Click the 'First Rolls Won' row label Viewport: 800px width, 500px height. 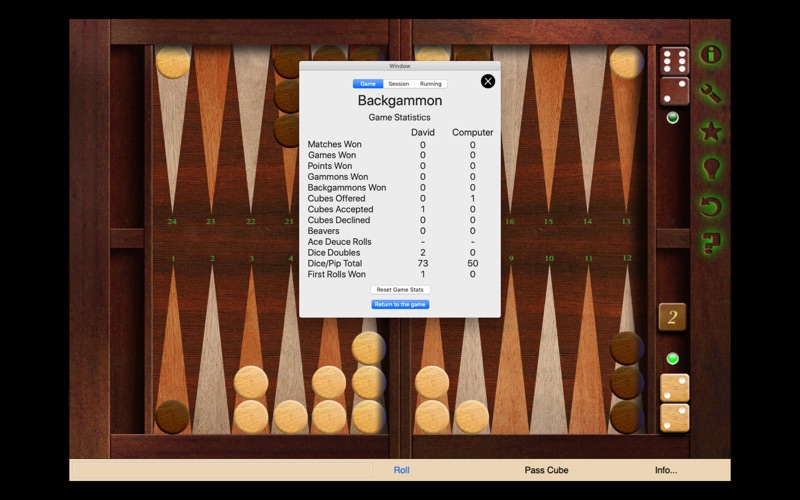(x=337, y=274)
